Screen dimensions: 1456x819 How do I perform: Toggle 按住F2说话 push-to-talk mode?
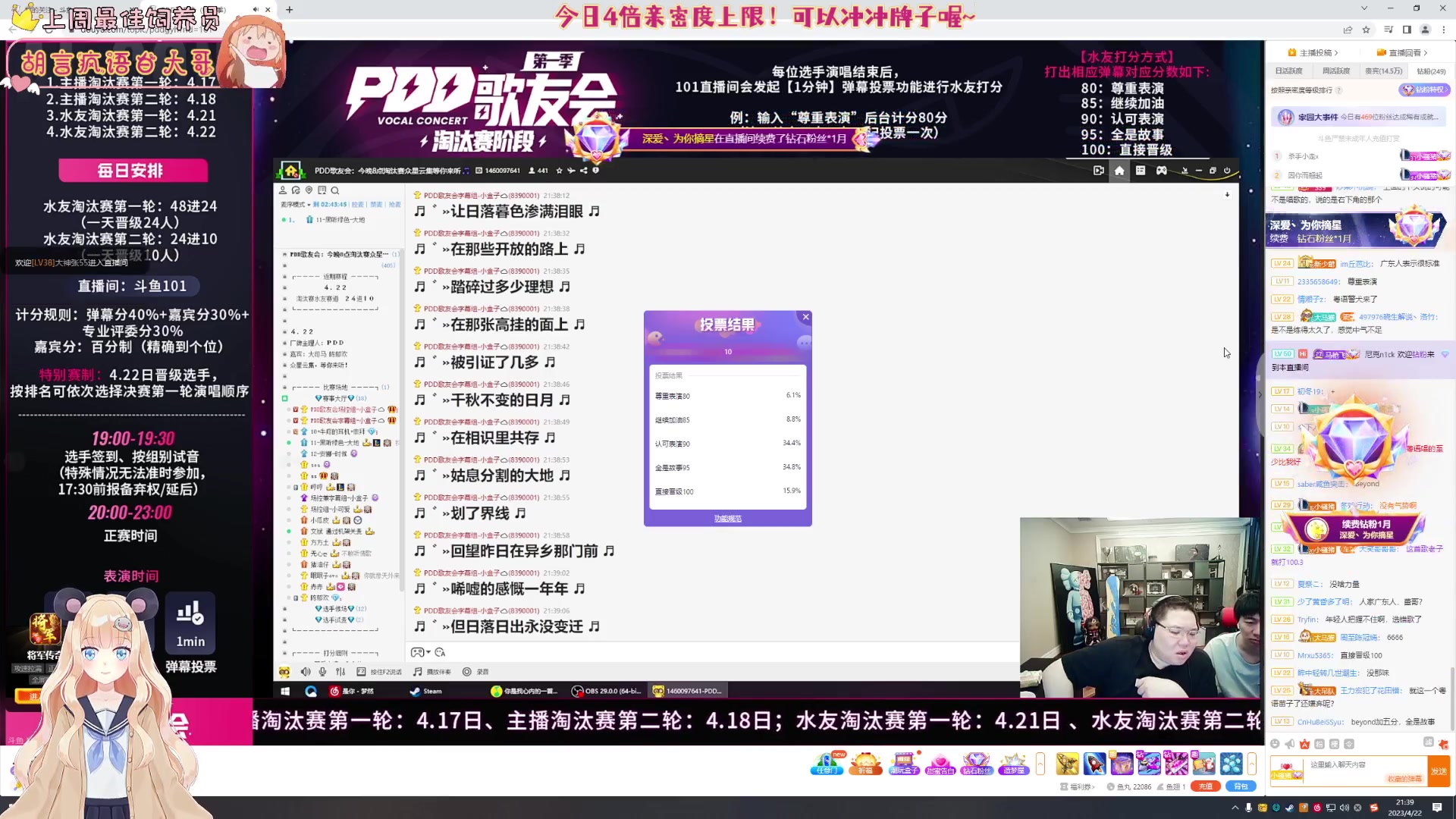(x=379, y=672)
